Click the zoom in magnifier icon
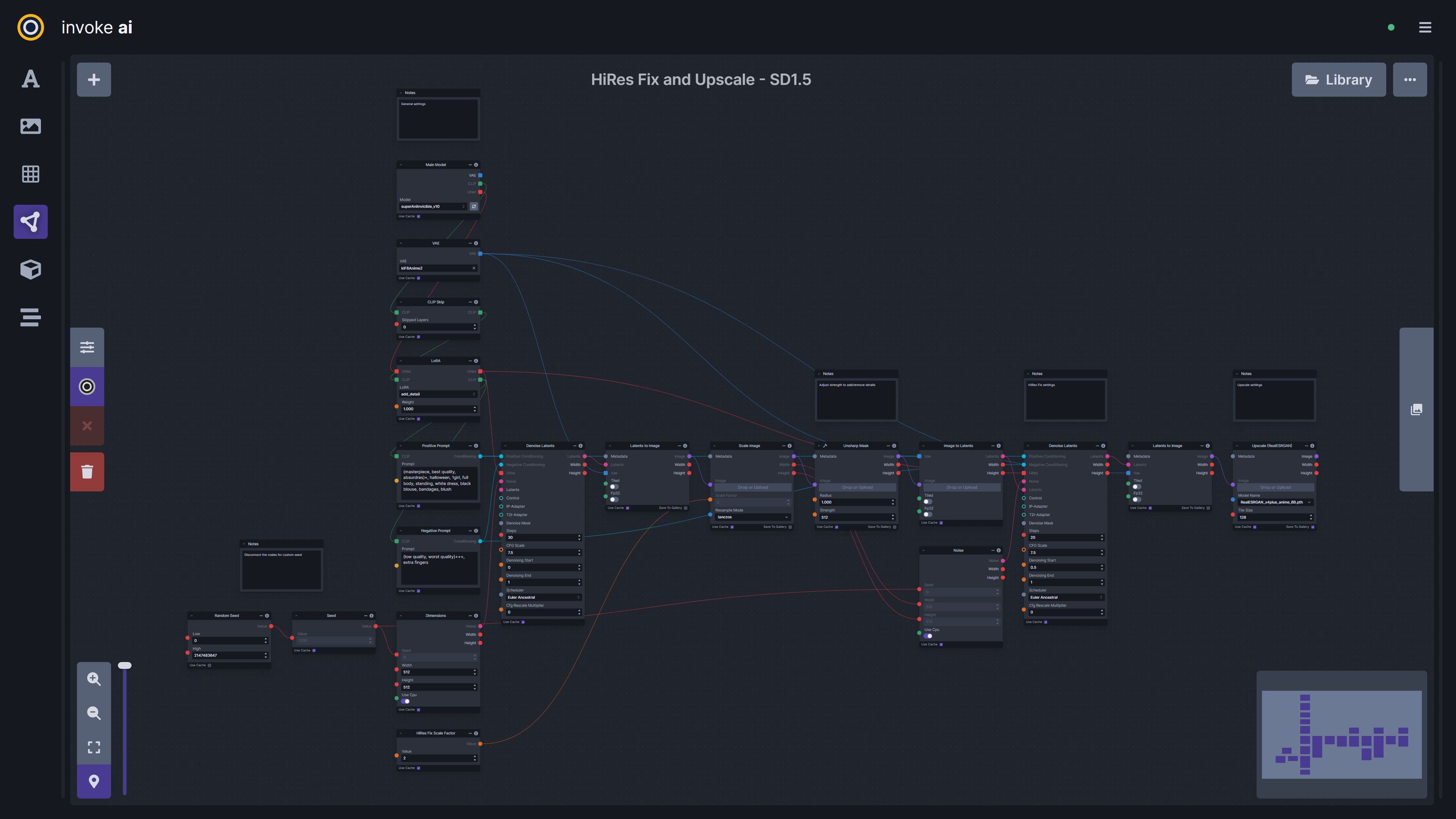 pyautogui.click(x=94, y=679)
